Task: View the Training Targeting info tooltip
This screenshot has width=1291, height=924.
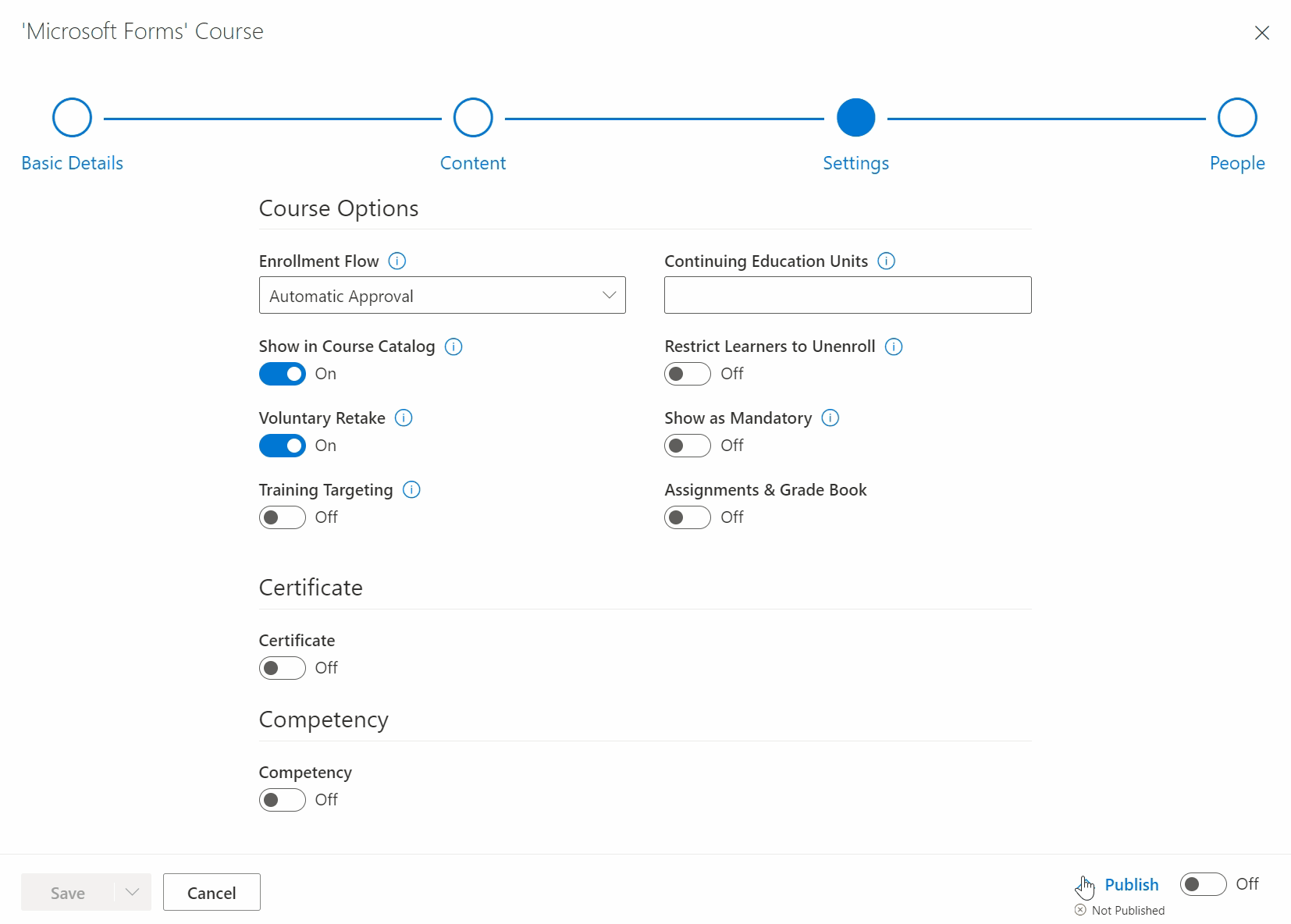Action: pos(411,490)
